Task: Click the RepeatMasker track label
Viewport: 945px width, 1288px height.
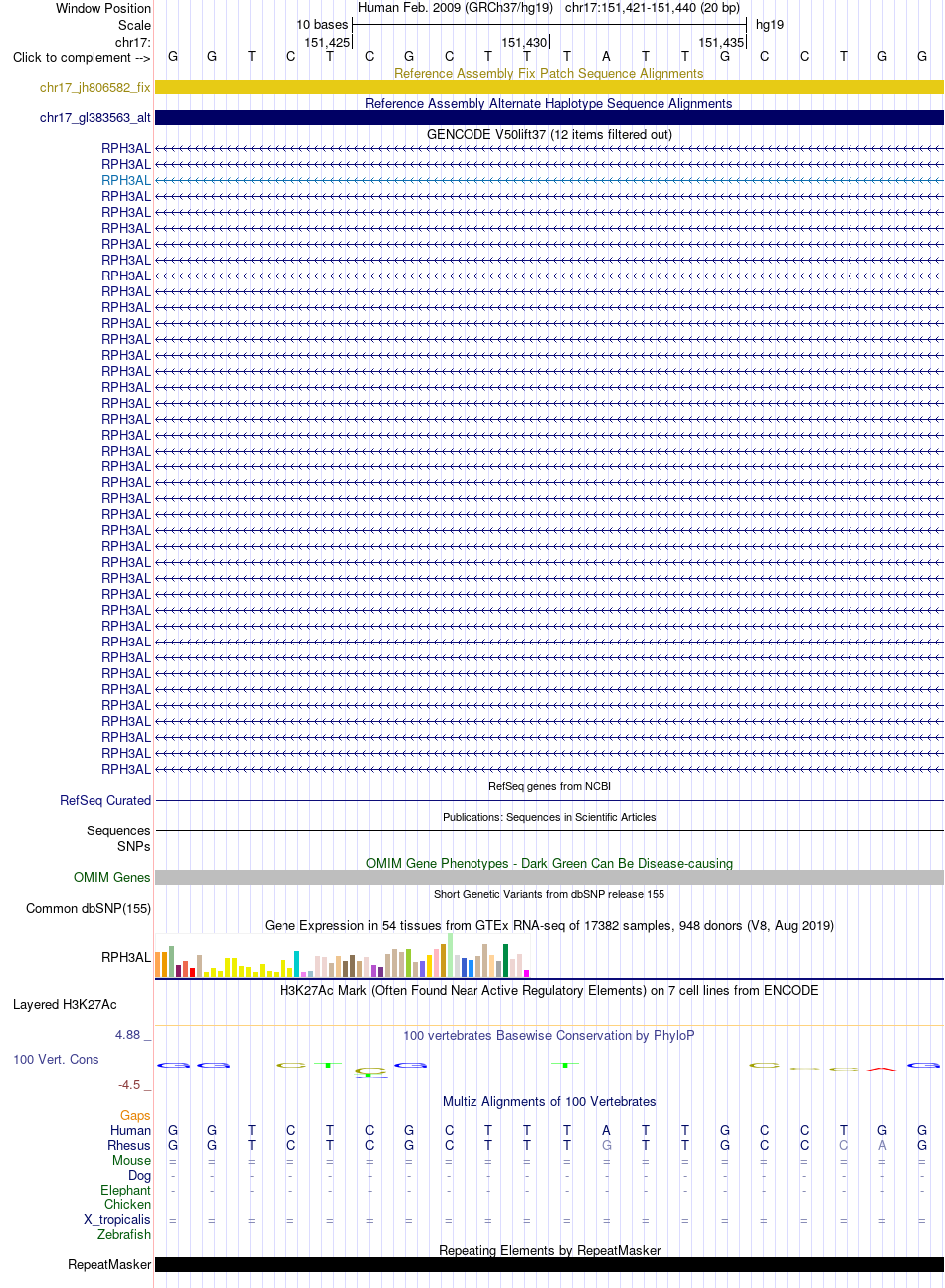Action: [x=109, y=1265]
